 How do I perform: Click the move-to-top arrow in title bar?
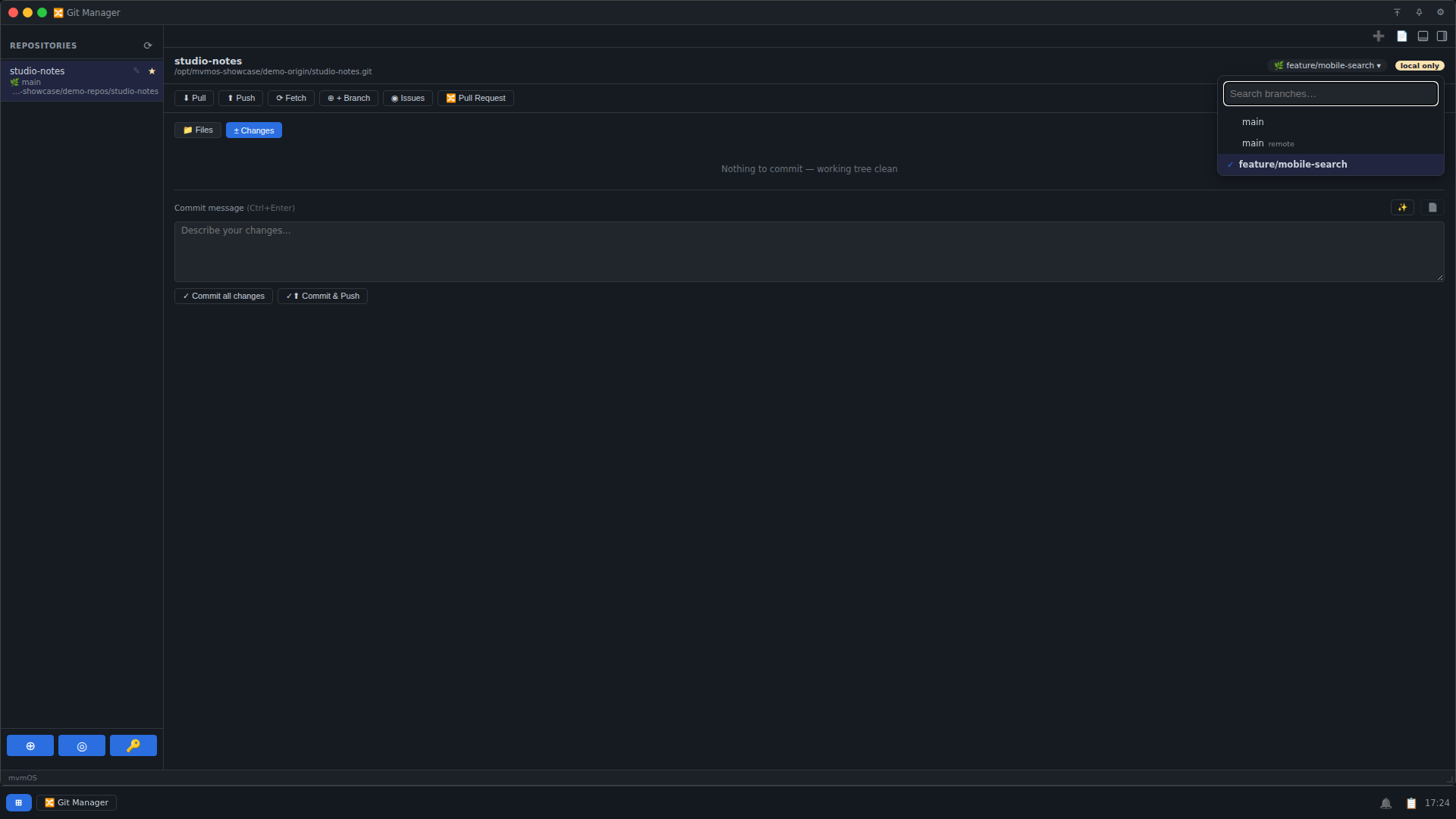[1397, 12]
